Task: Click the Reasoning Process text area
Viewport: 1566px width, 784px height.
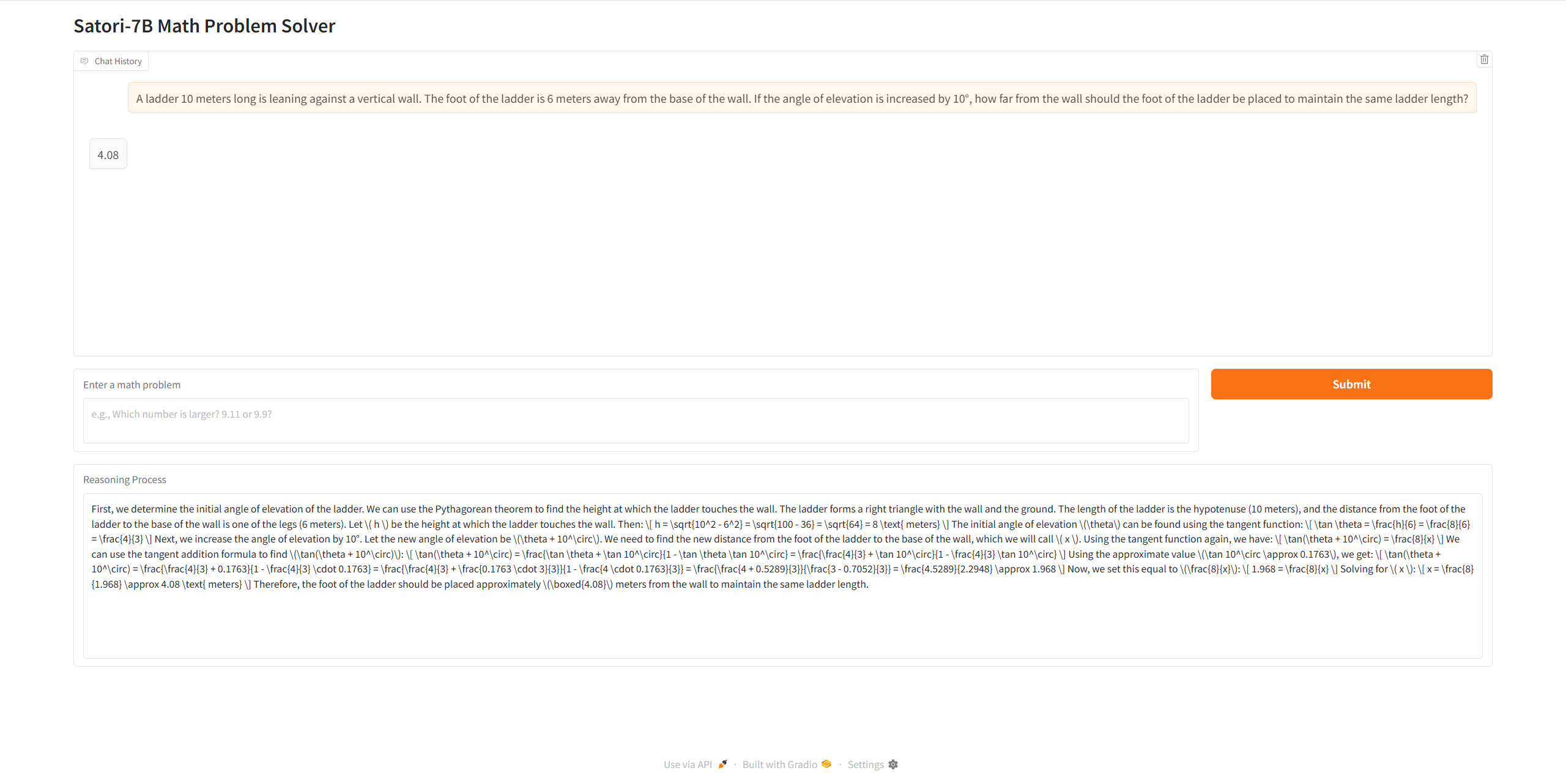Action: [782, 576]
